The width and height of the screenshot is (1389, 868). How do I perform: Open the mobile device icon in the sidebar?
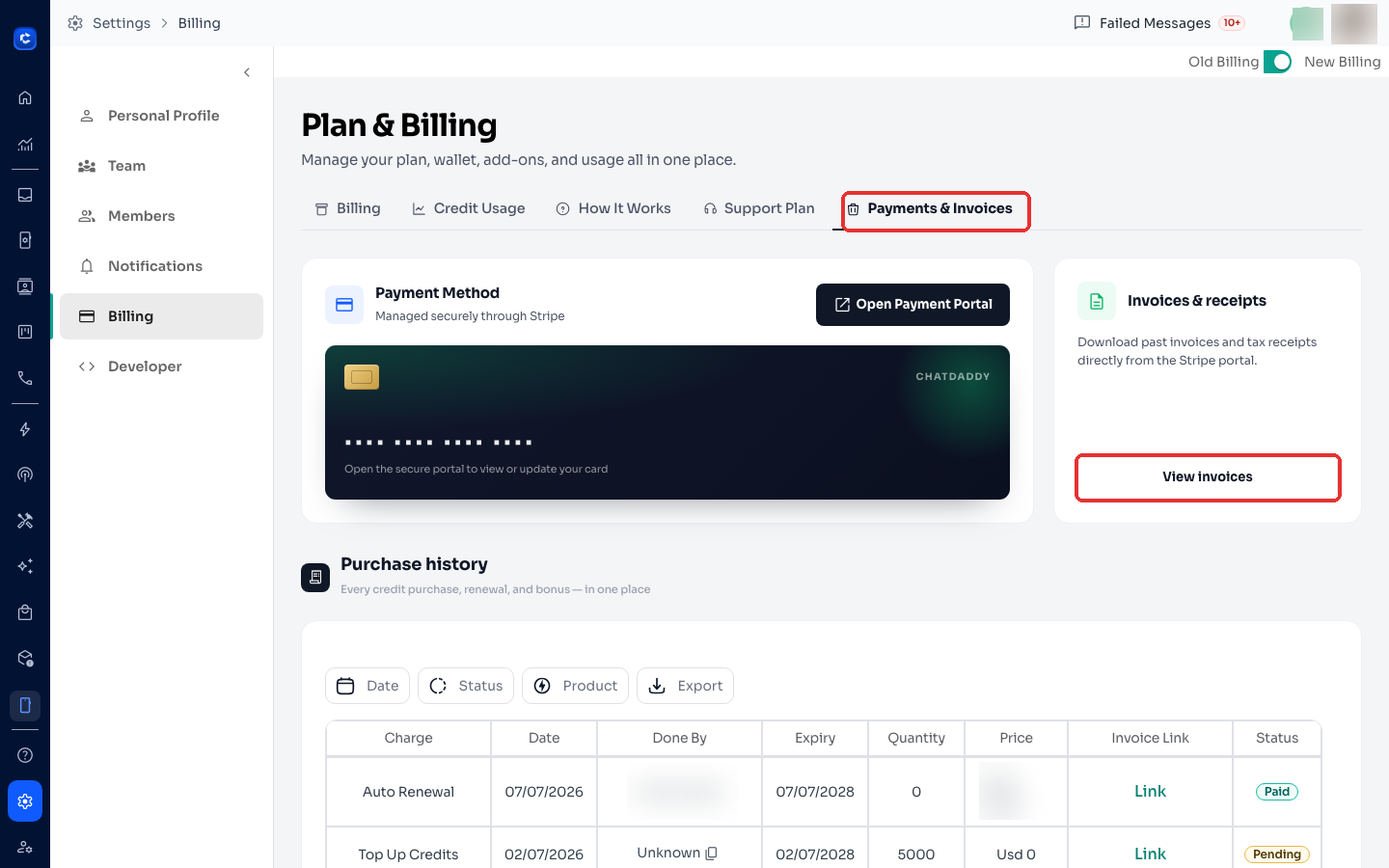[x=25, y=705]
